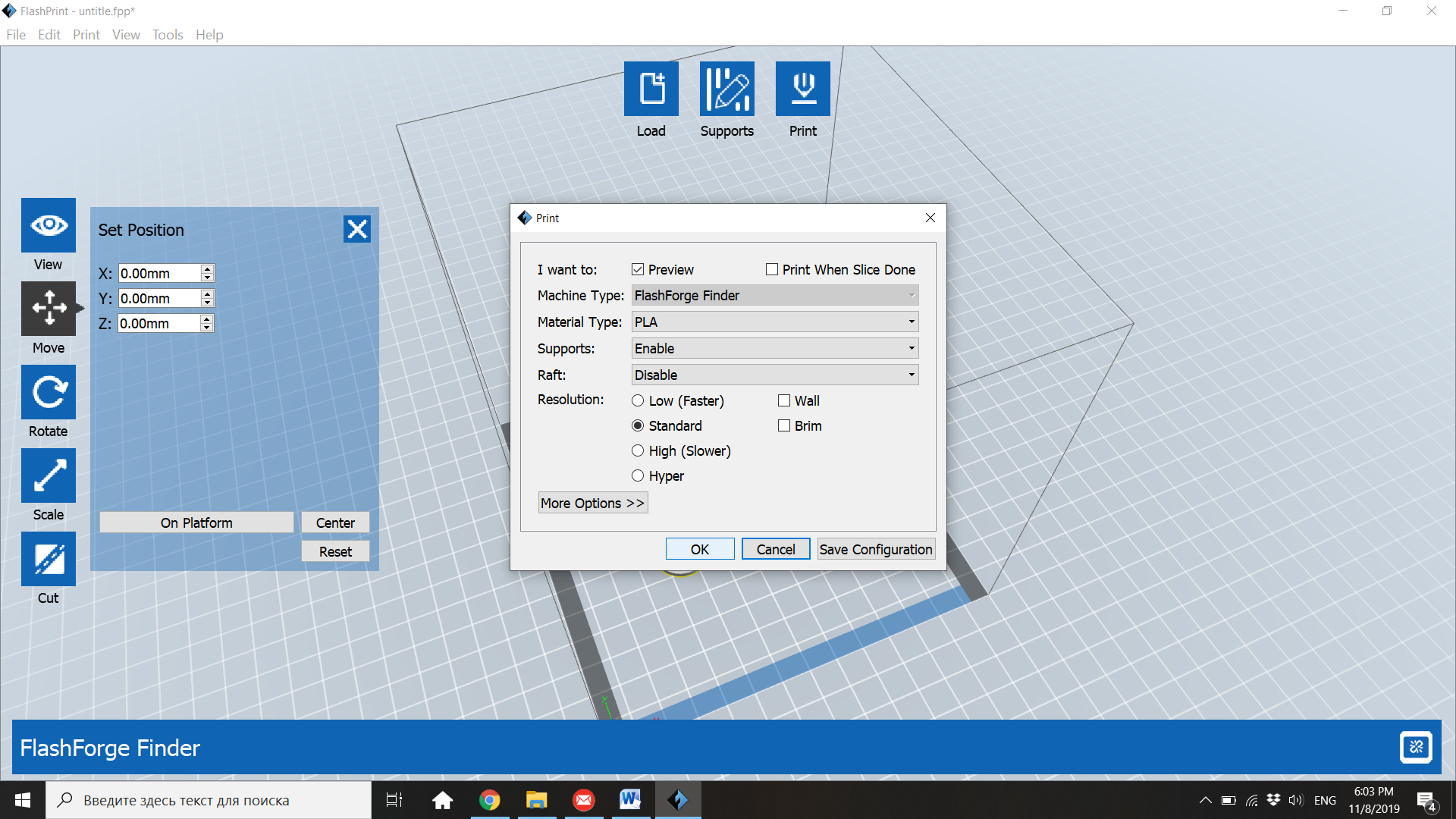The image size is (1456, 819).
Task: Toggle the Preview checkbox
Action: (x=638, y=269)
